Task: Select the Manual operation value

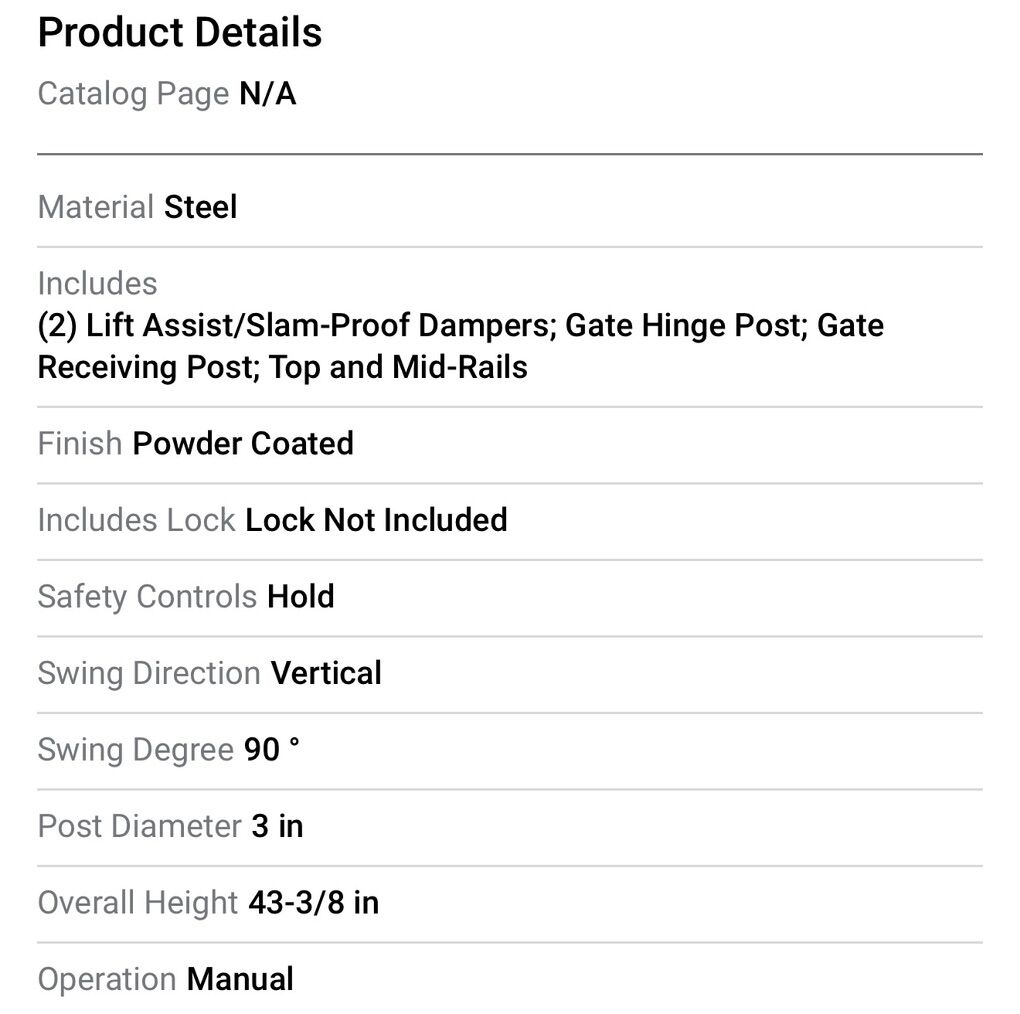Action: pos(240,979)
